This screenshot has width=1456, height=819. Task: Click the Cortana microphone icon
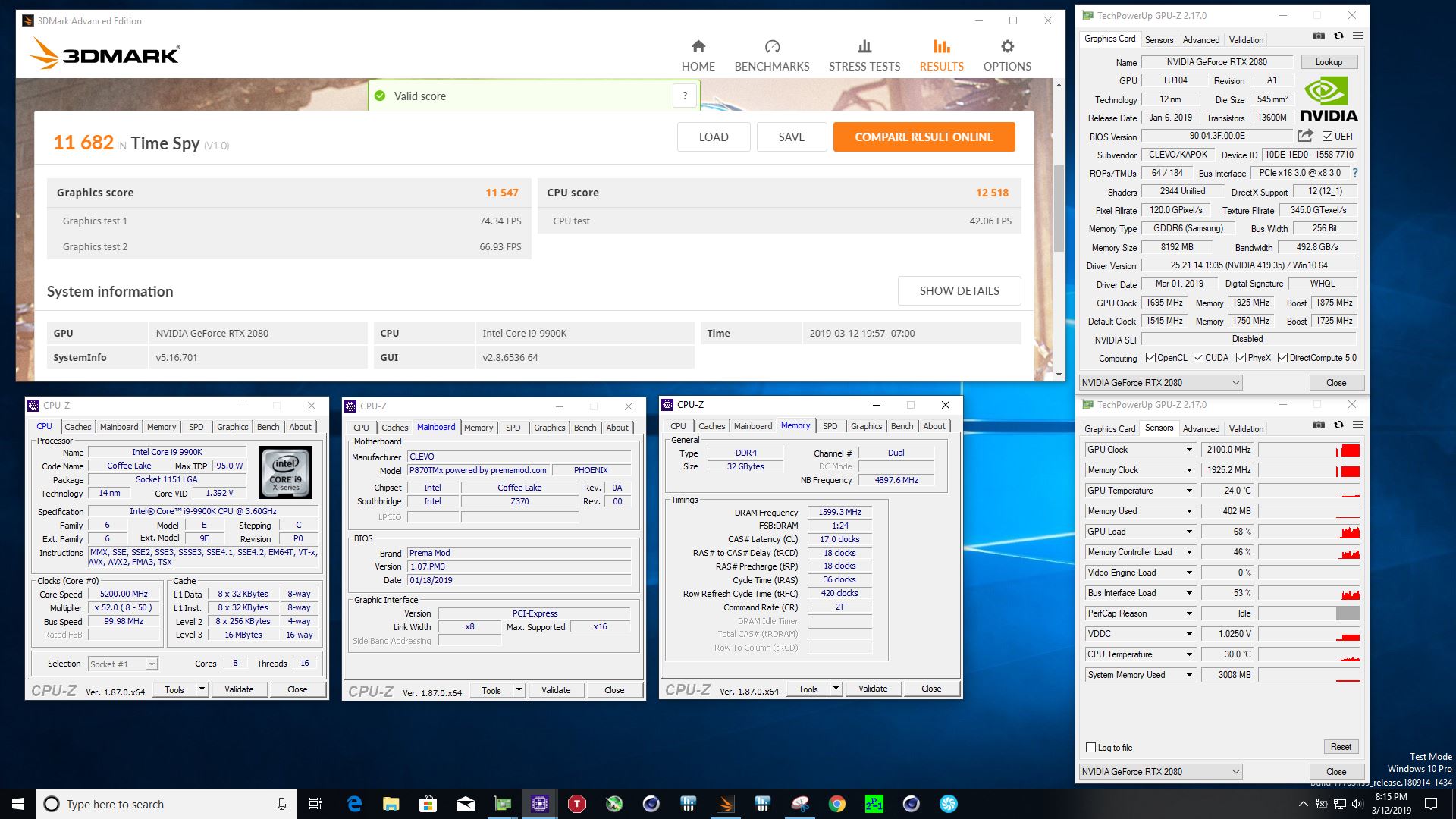point(281,804)
